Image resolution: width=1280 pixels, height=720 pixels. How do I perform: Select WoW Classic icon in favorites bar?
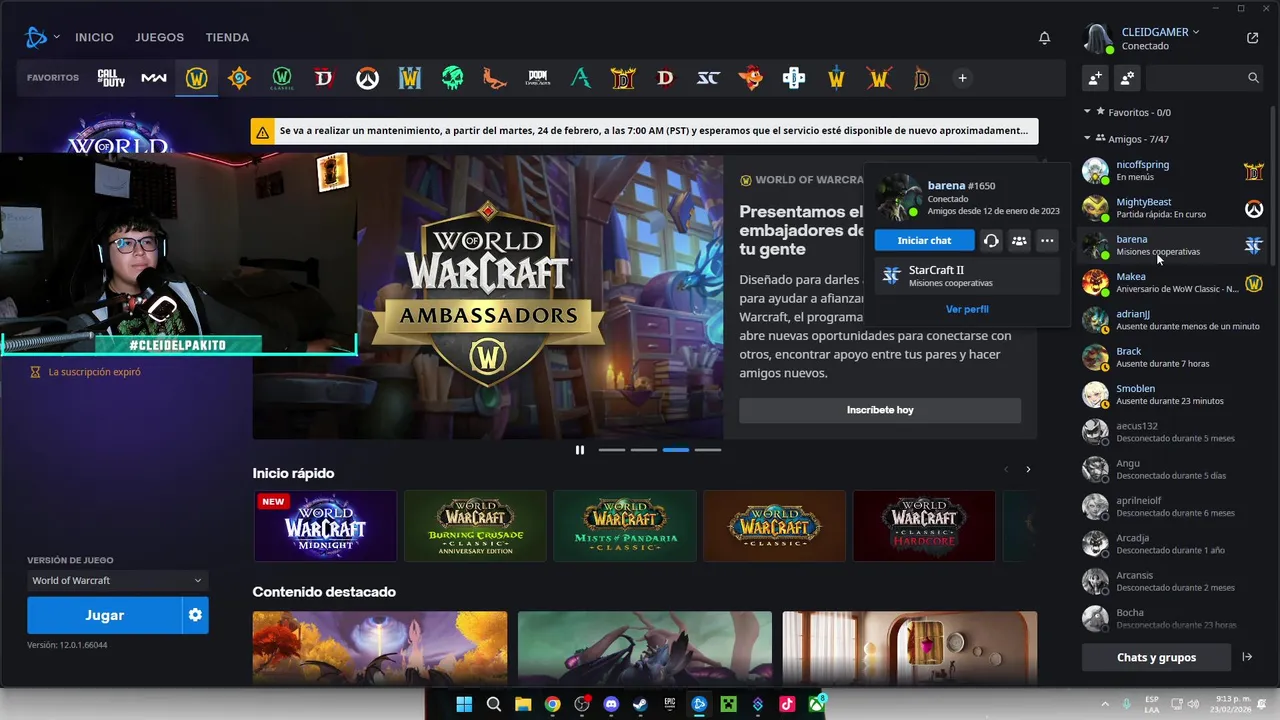pyautogui.click(x=282, y=78)
